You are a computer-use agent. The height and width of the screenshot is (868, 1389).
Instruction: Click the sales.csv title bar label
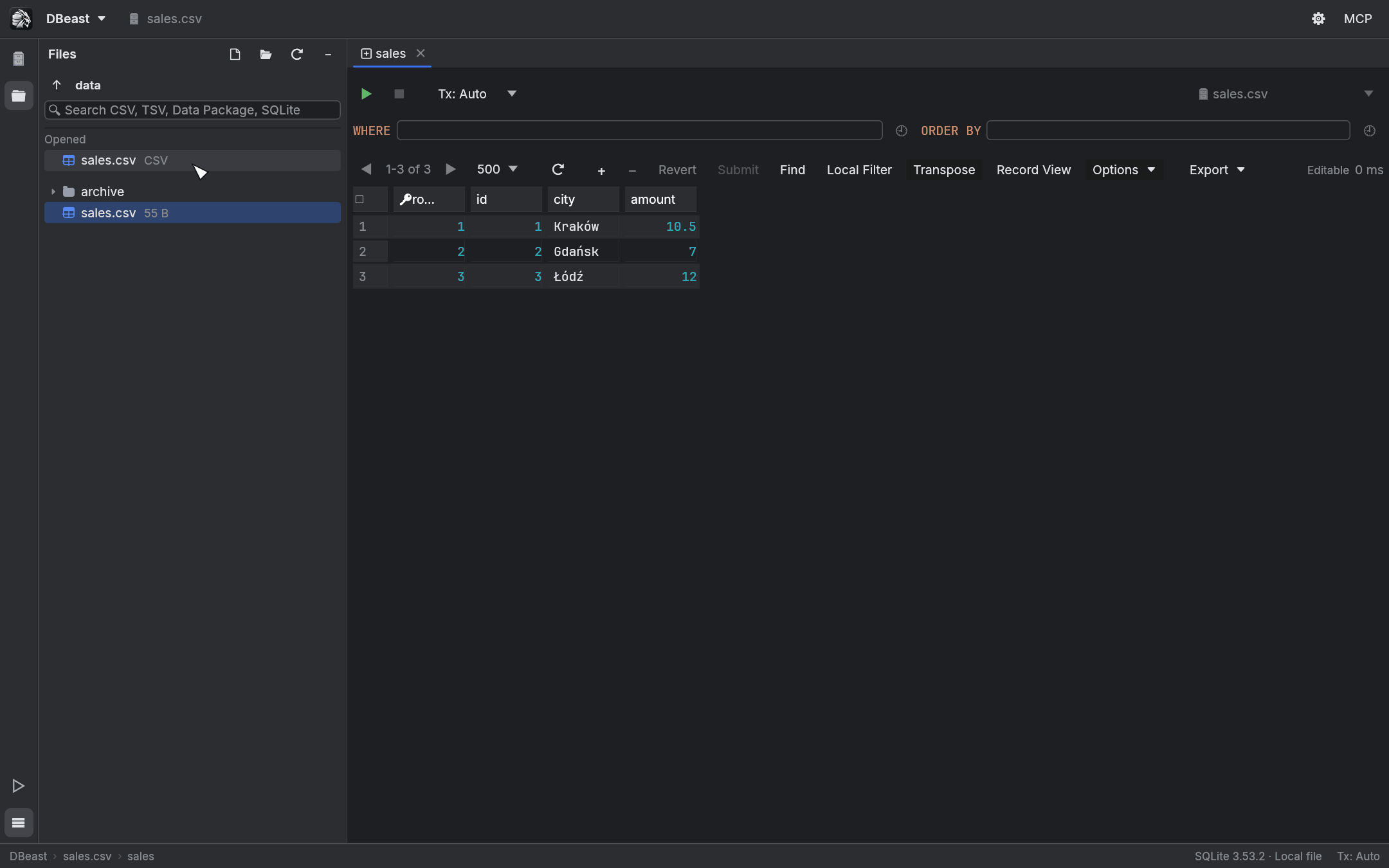(166, 19)
